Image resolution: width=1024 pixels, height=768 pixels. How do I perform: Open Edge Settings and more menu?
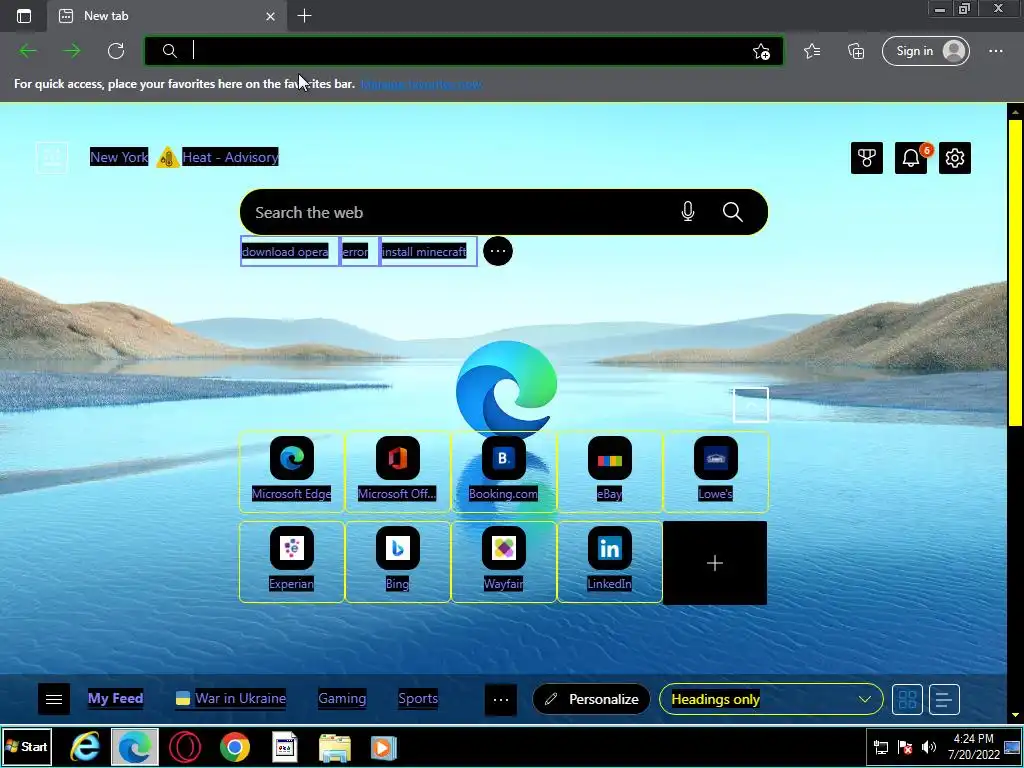tap(995, 51)
